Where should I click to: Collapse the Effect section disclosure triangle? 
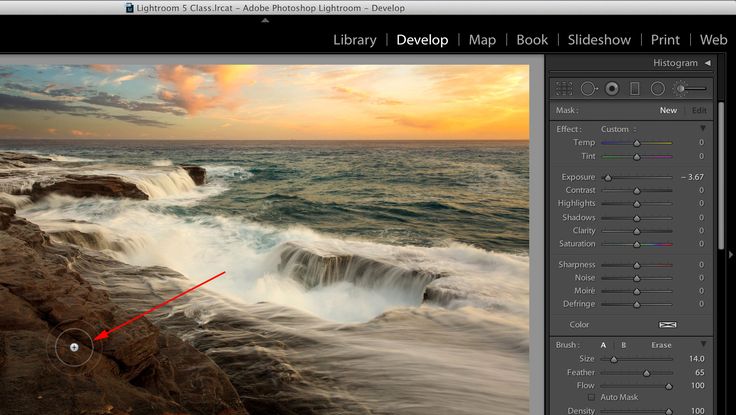(702, 129)
